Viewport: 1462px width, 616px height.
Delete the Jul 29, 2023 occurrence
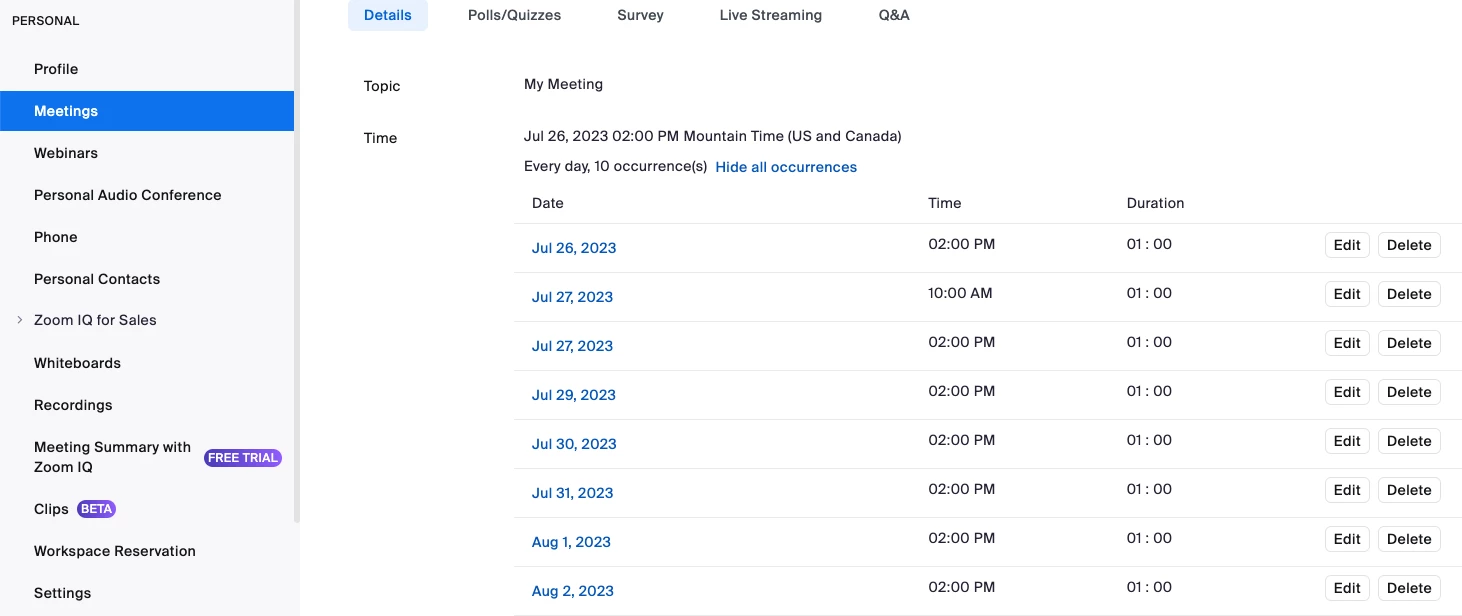pyautogui.click(x=1408, y=392)
